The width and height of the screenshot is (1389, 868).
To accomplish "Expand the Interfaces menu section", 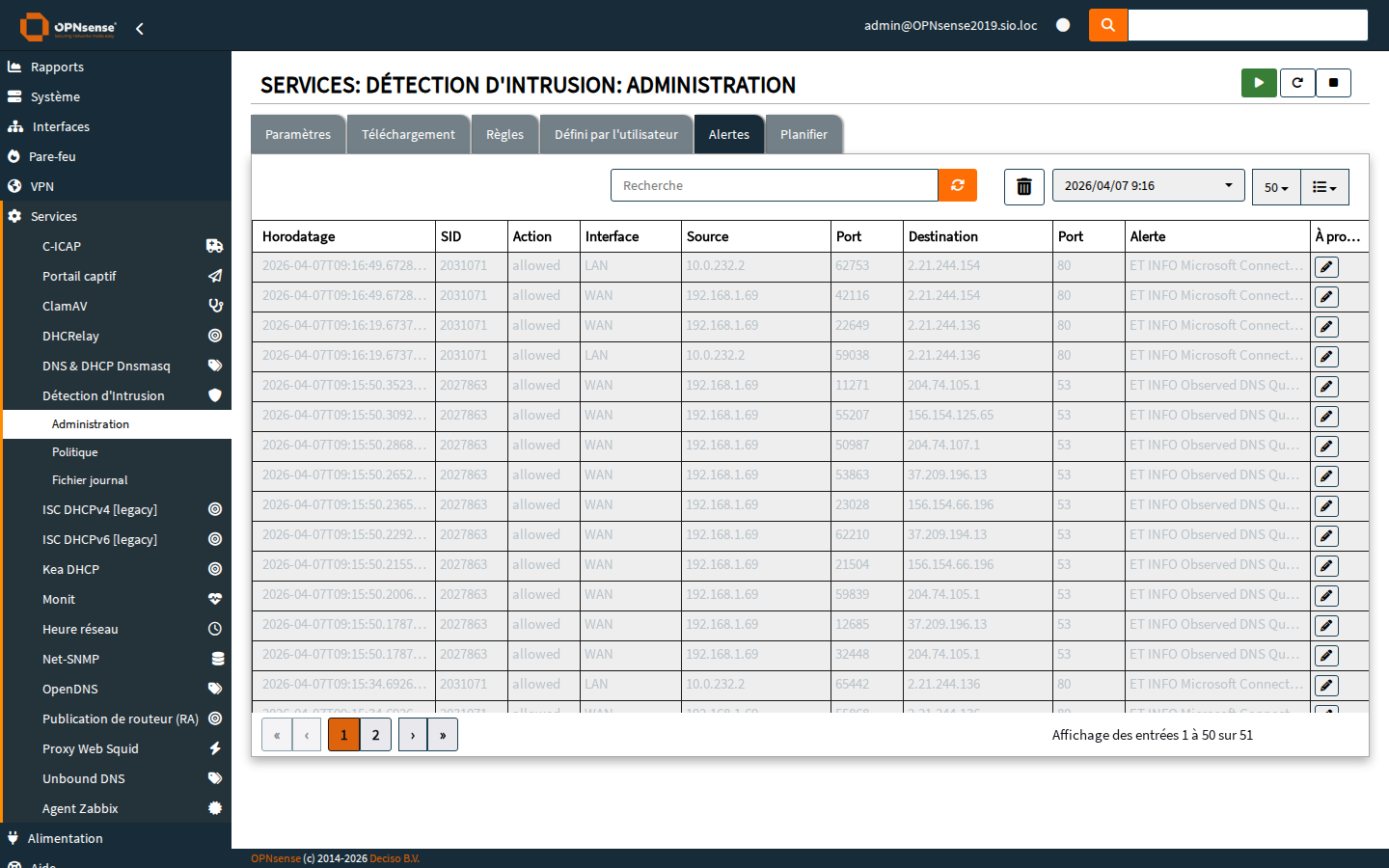I will tap(116, 126).
